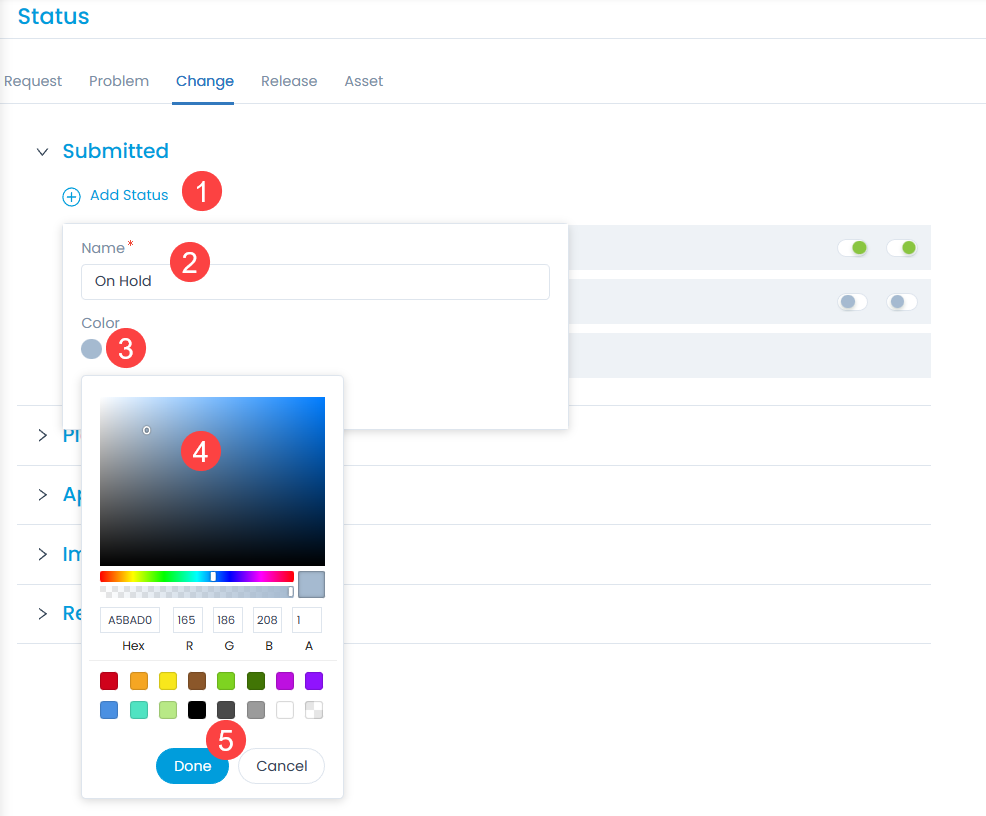986x816 pixels.
Task: Select the orange preset color swatch
Action: tap(138, 681)
